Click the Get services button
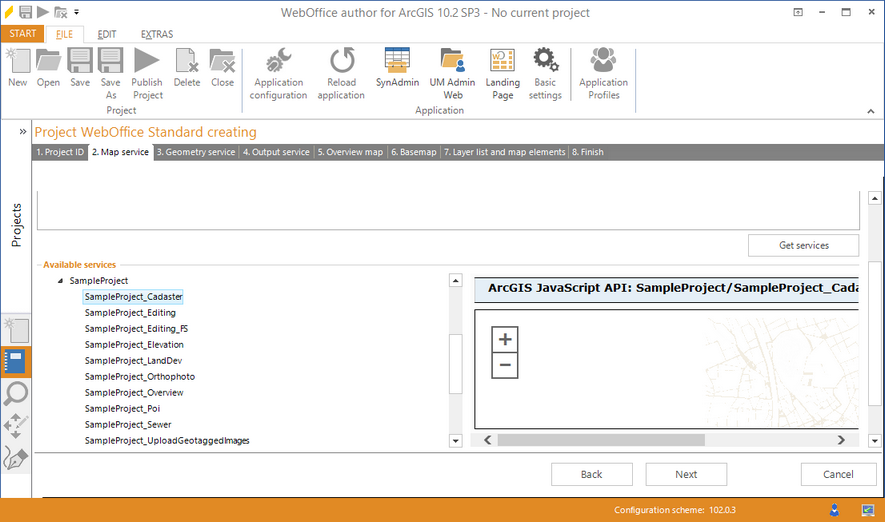 point(804,245)
